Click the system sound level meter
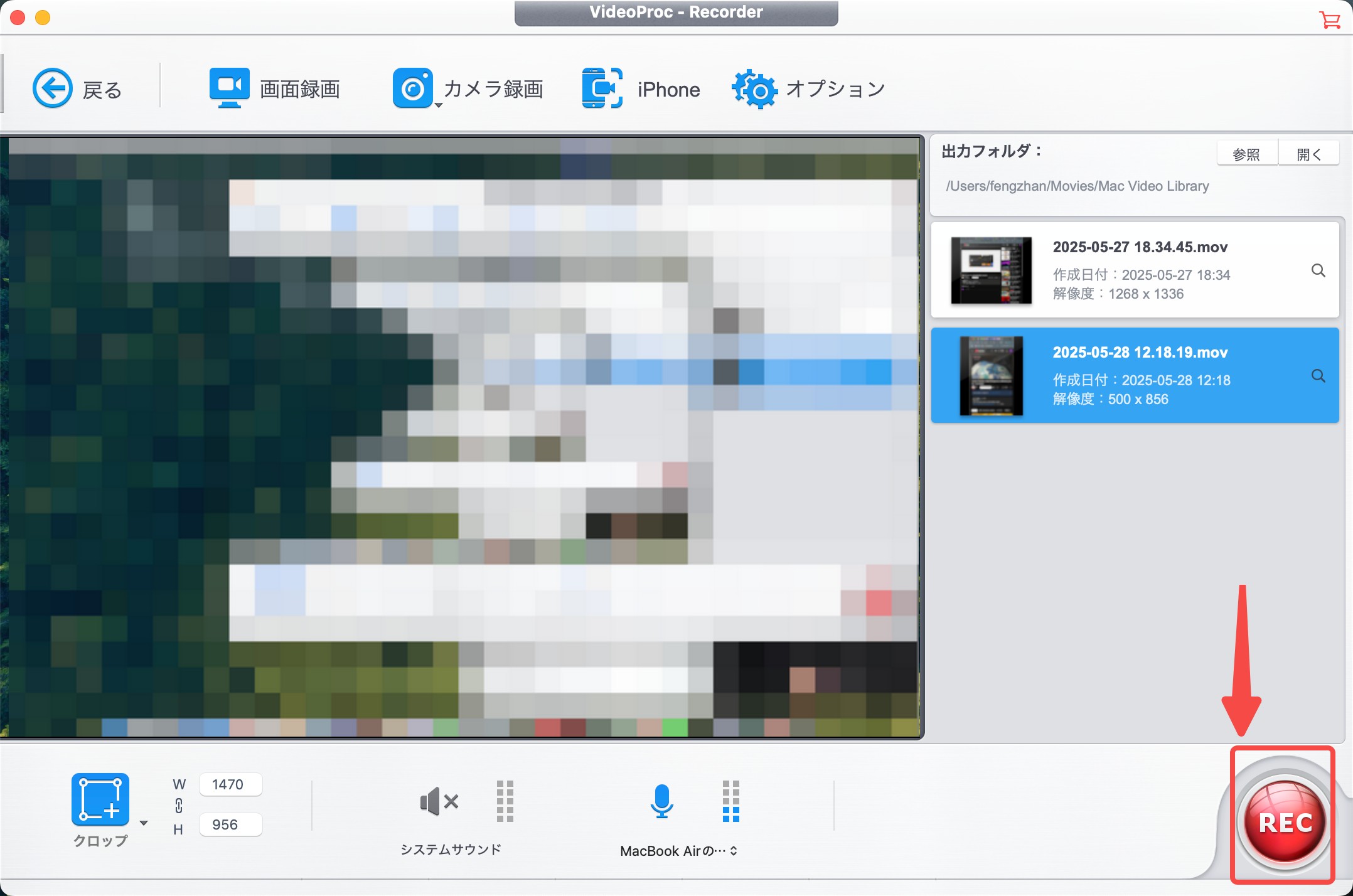This screenshot has height=896, width=1353. pos(505,801)
